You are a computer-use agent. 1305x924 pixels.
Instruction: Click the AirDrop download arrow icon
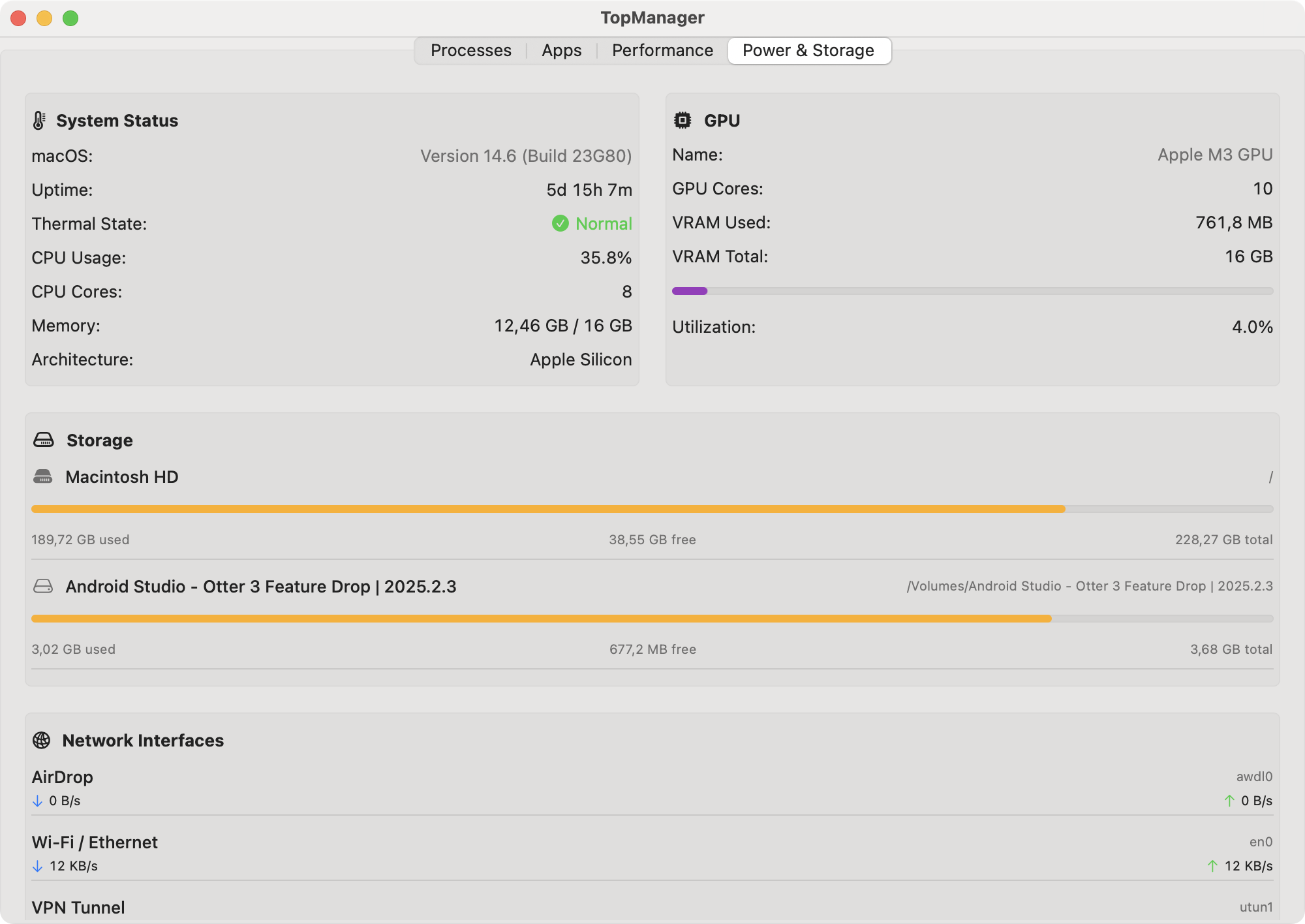pos(37,801)
